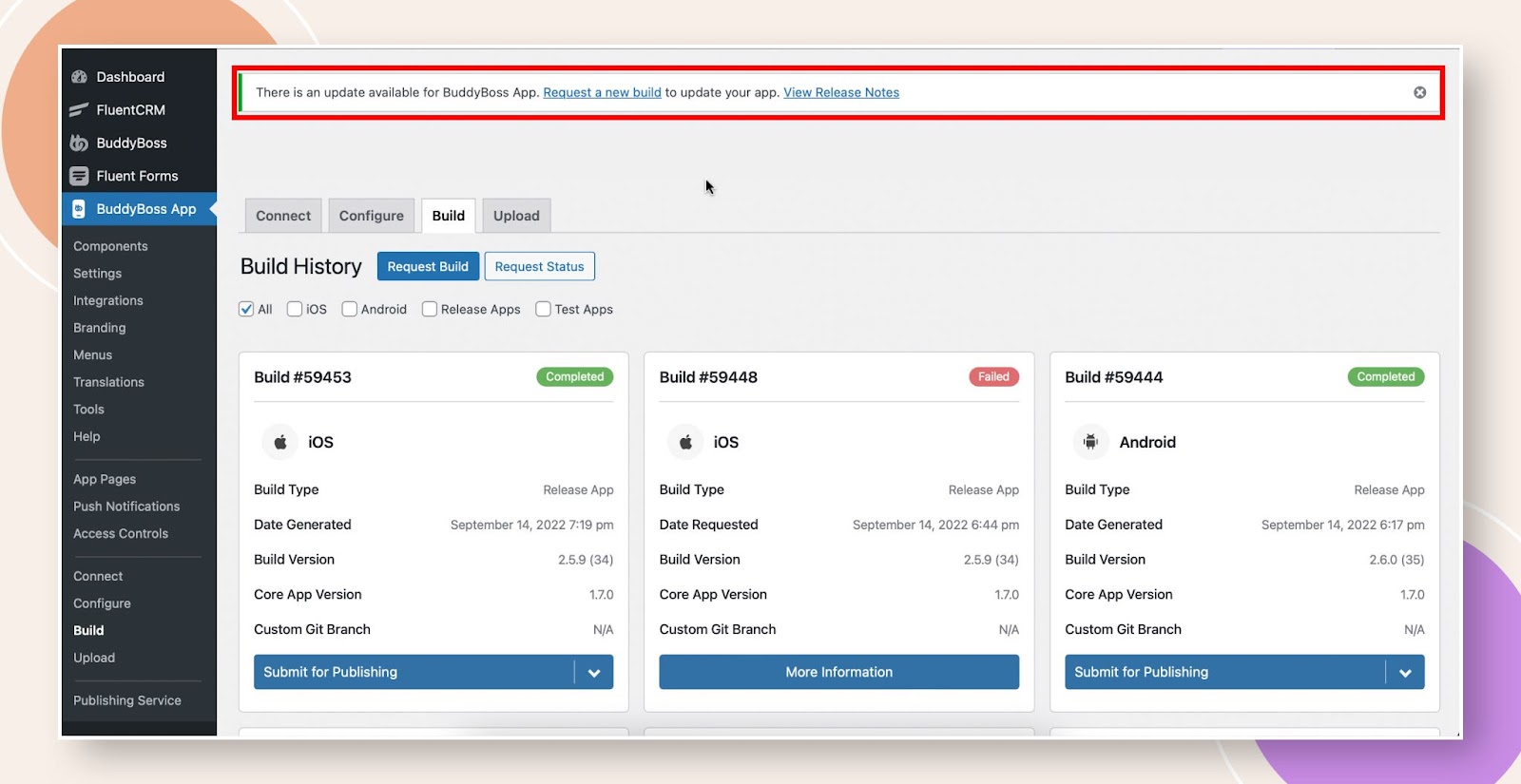The width and height of the screenshot is (1521, 784).
Task: Go to Help in sidebar submenu
Action: click(87, 437)
